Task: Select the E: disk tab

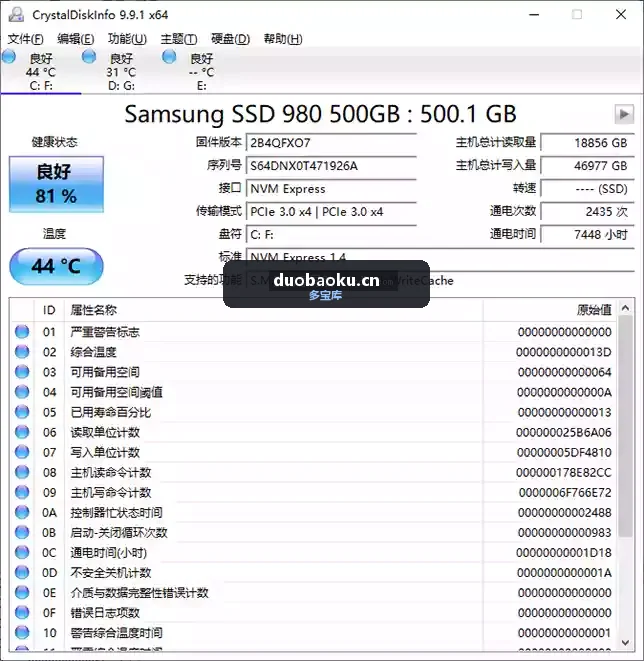Action: (x=201, y=72)
